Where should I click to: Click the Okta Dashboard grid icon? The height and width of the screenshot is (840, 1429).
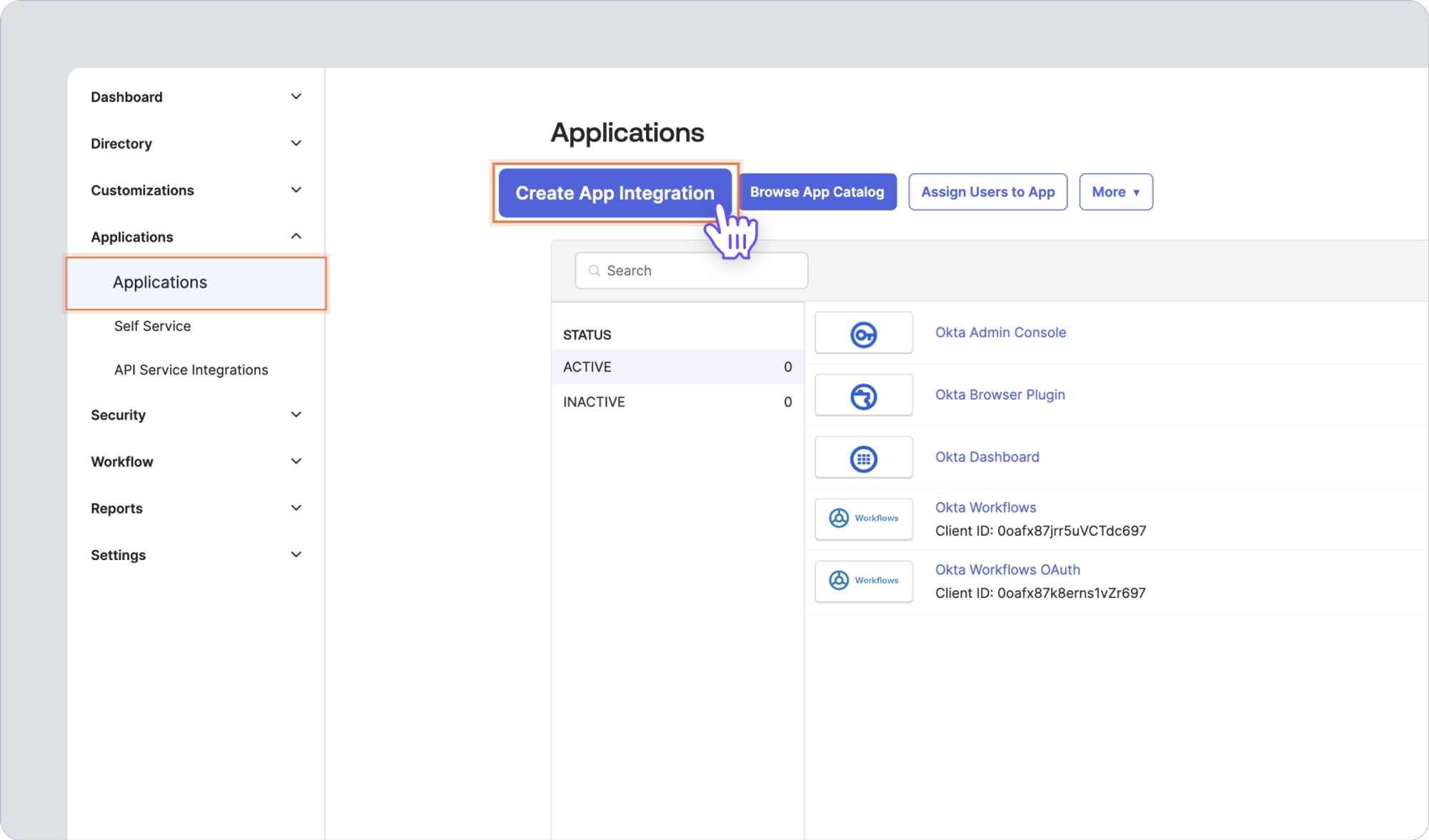point(863,458)
